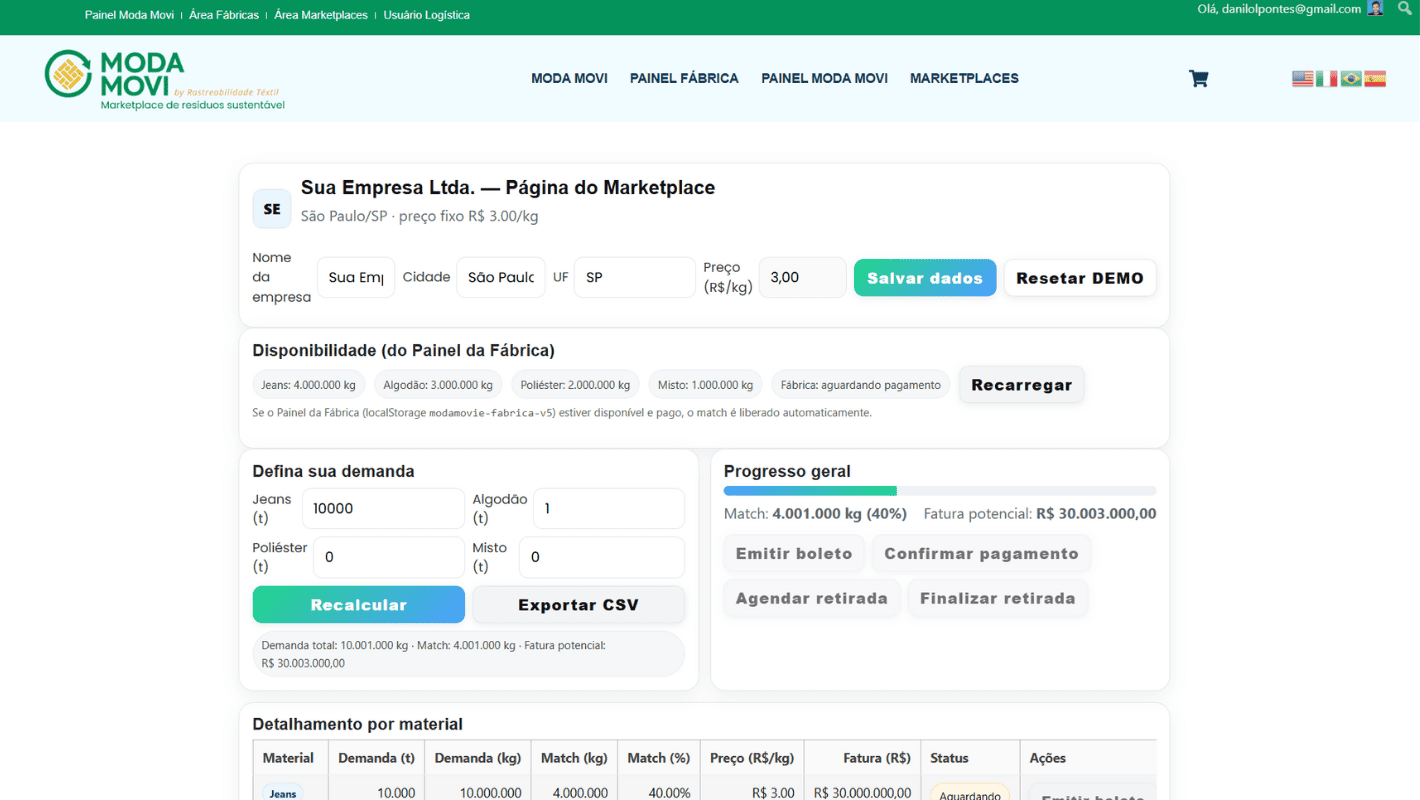Select the US flag language option
1420x800 pixels.
pos(1303,77)
